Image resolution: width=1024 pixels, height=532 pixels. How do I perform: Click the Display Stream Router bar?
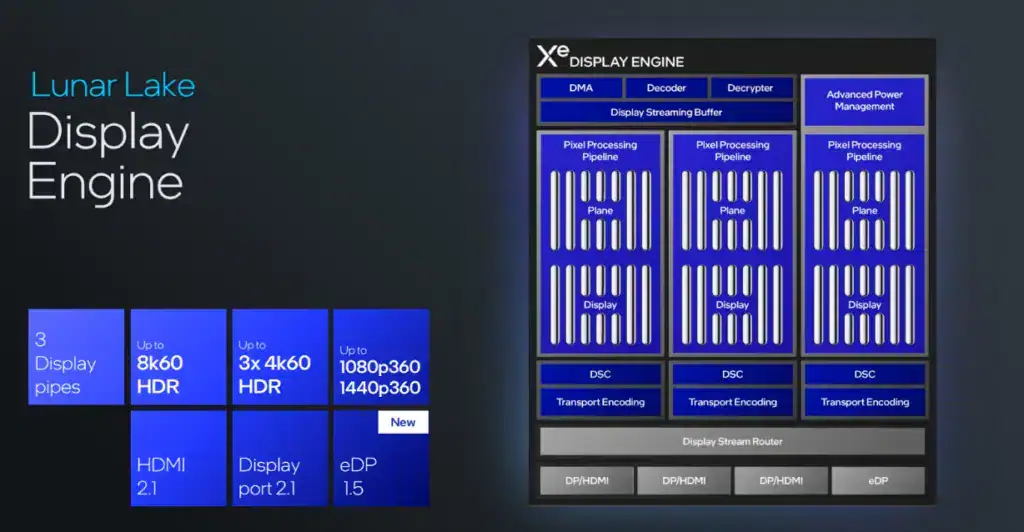pyautogui.click(x=732, y=441)
